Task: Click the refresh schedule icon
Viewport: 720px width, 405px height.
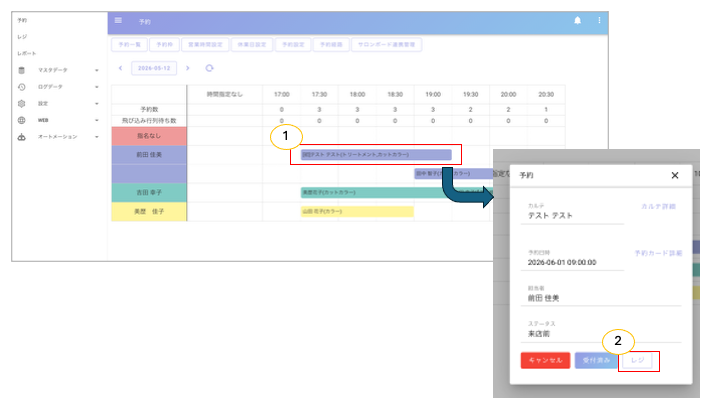Action: pos(209,68)
